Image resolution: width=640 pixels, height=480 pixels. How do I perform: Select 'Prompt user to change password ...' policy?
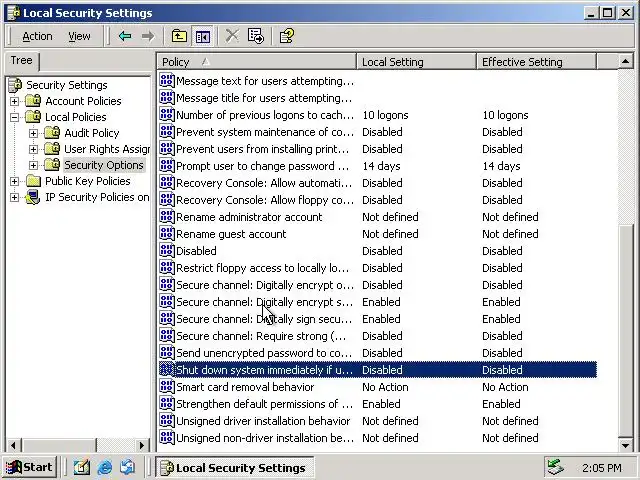tap(378, 166)
